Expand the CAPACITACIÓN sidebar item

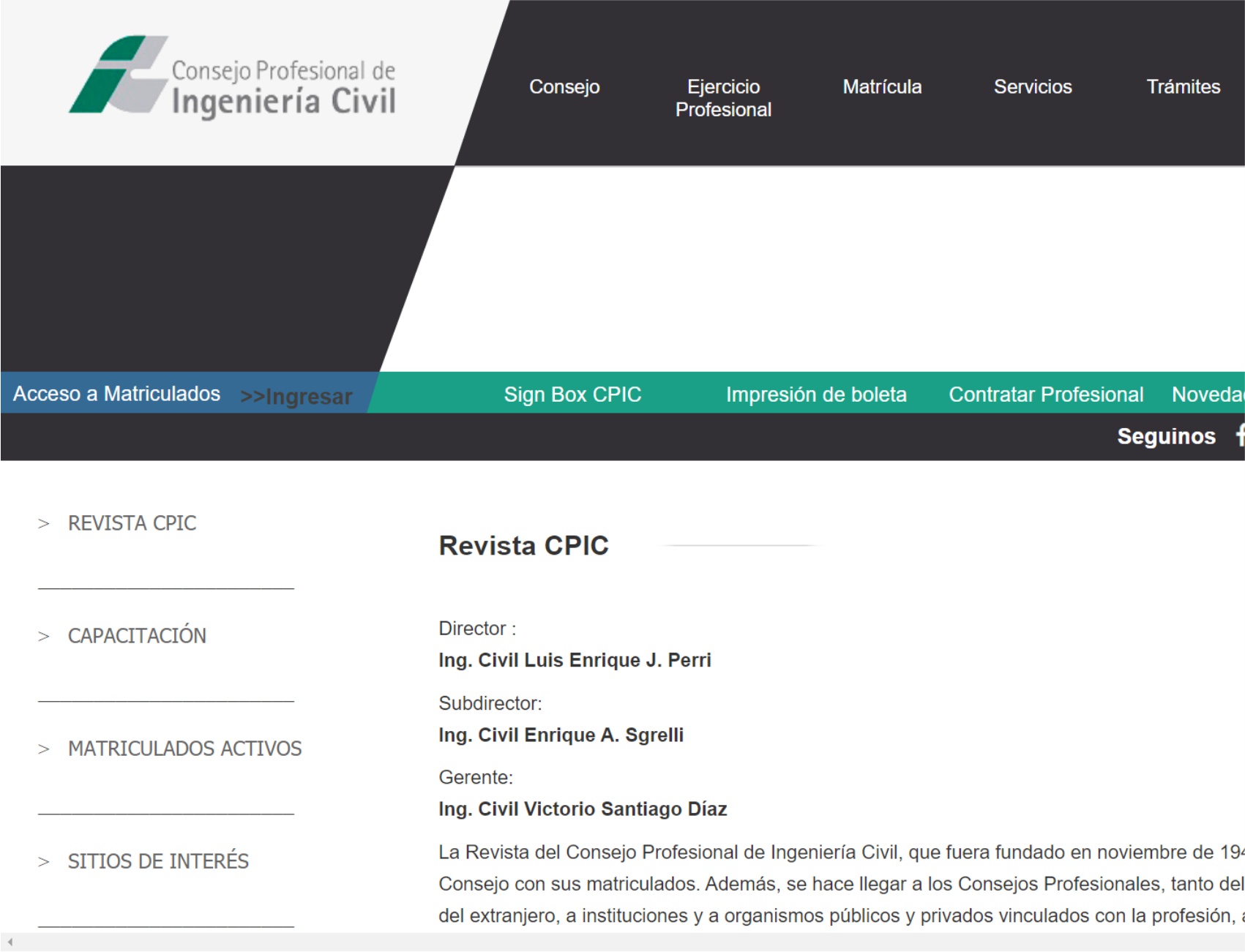point(137,636)
